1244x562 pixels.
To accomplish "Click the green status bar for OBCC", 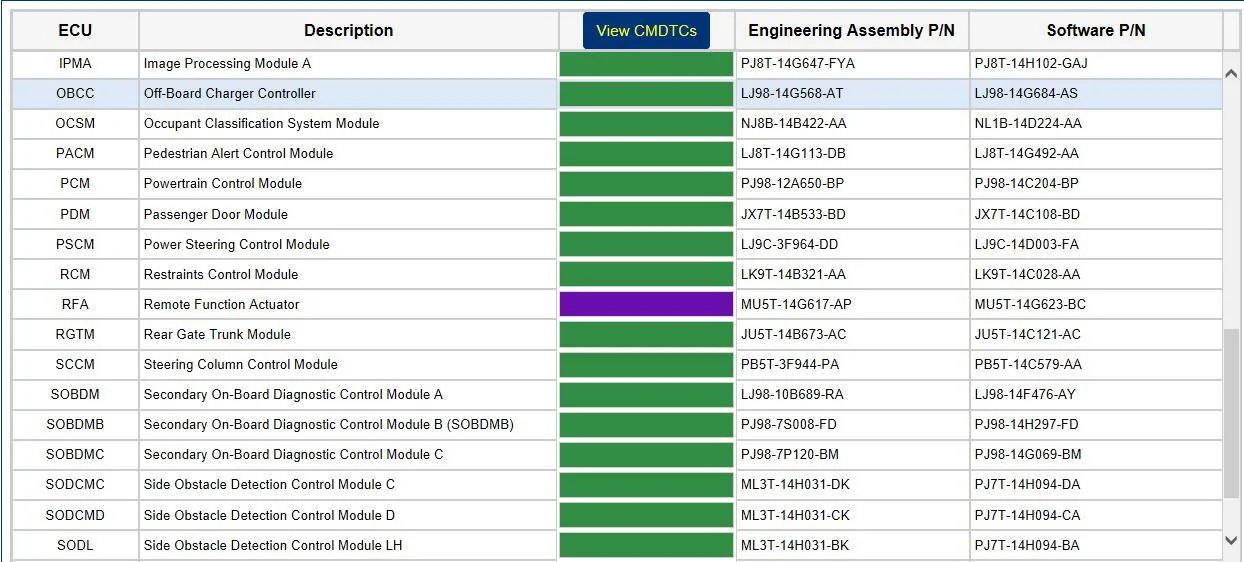I will (x=646, y=94).
